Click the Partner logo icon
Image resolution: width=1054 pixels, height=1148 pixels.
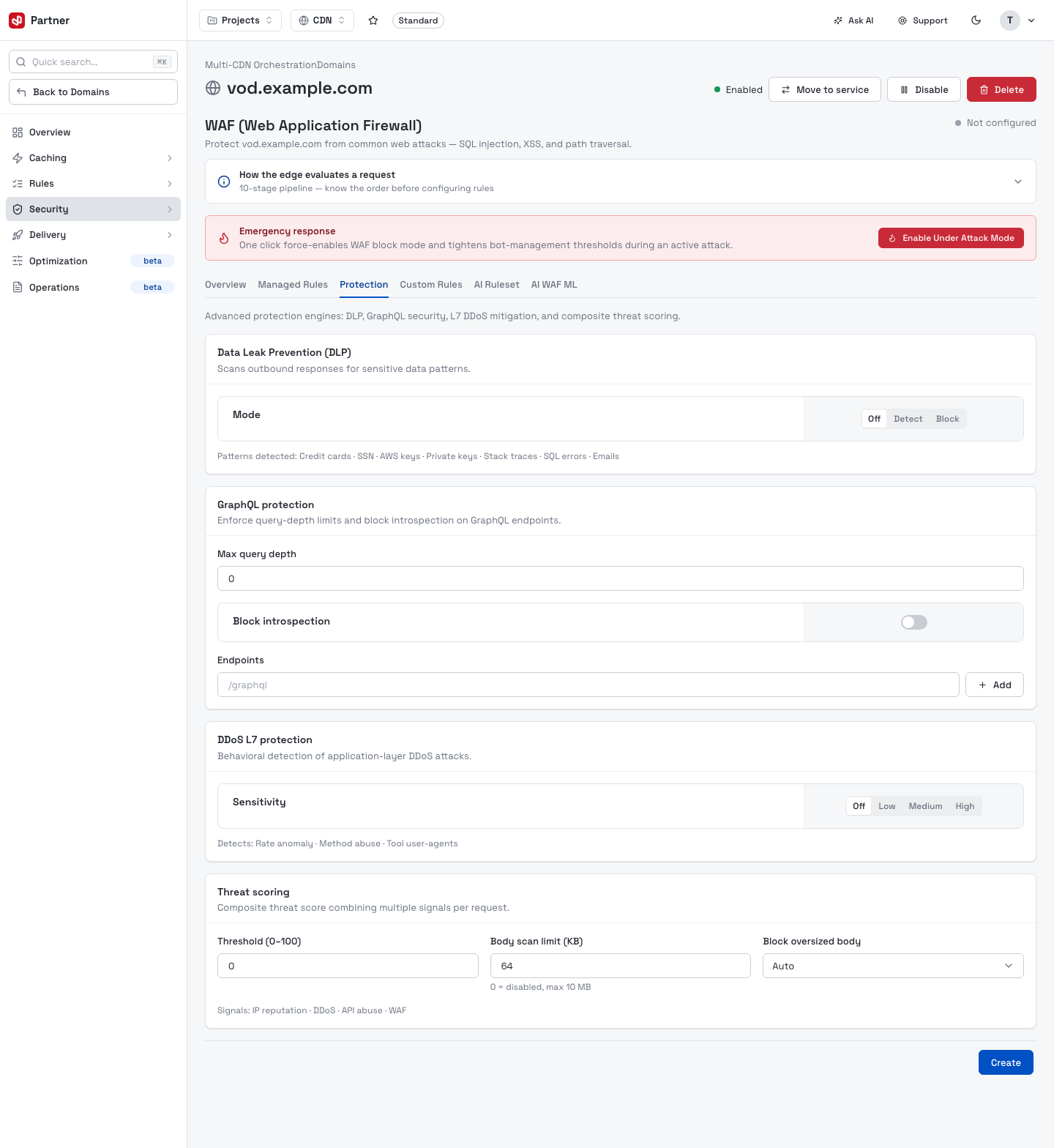[17, 20]
